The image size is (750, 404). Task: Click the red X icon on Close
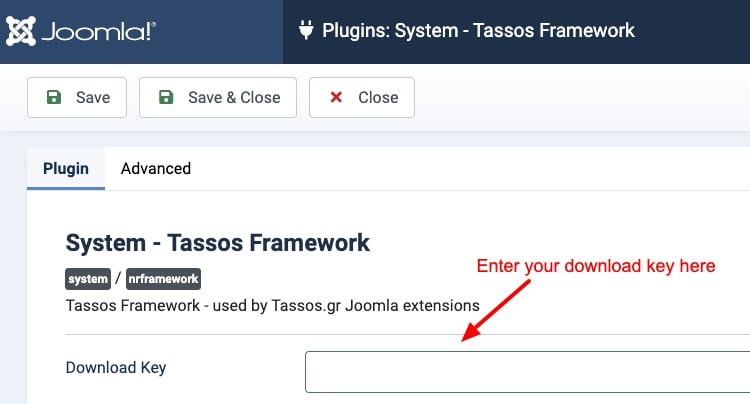336,97
